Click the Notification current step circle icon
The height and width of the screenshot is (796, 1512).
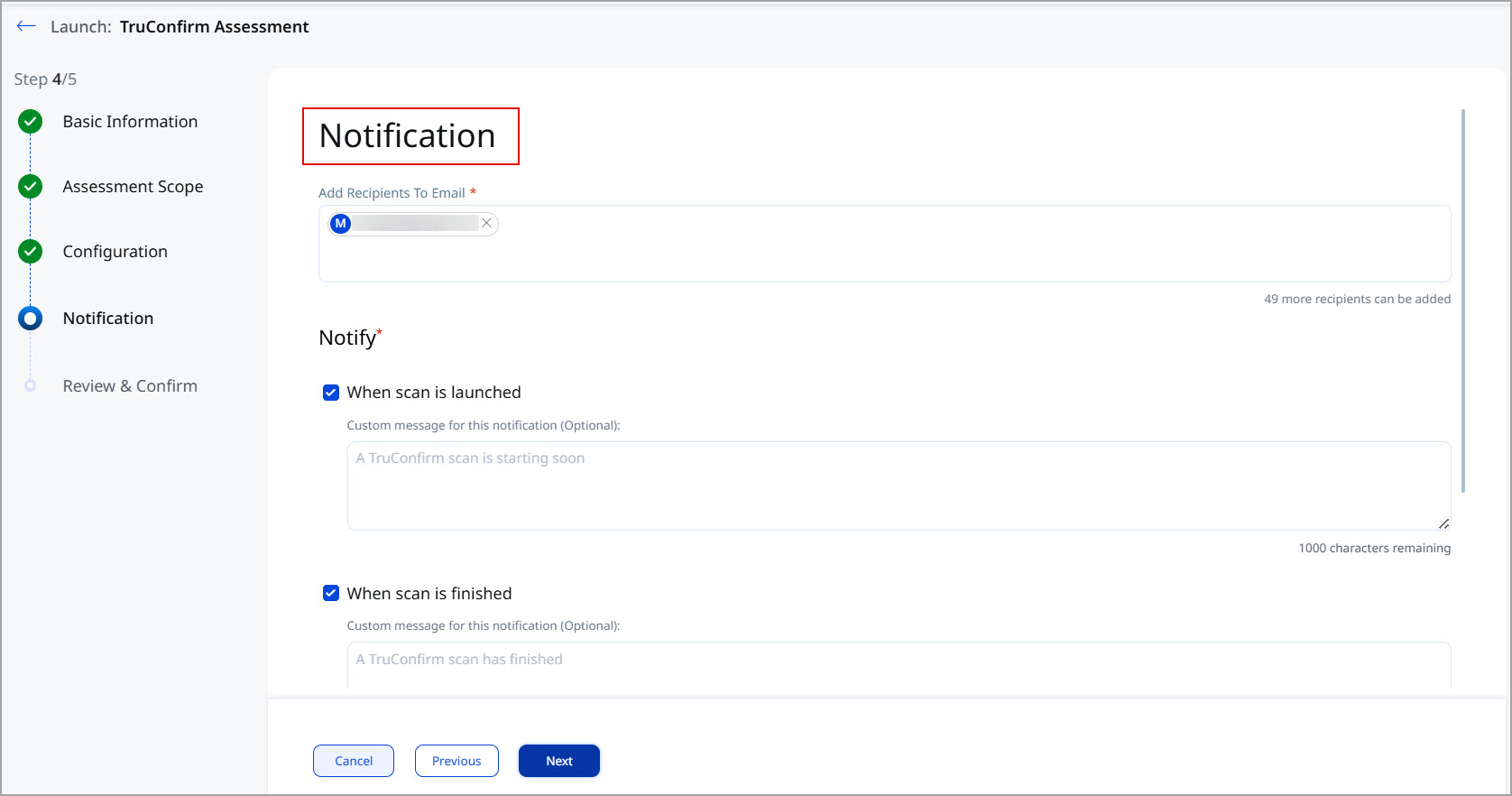[30, 318]
